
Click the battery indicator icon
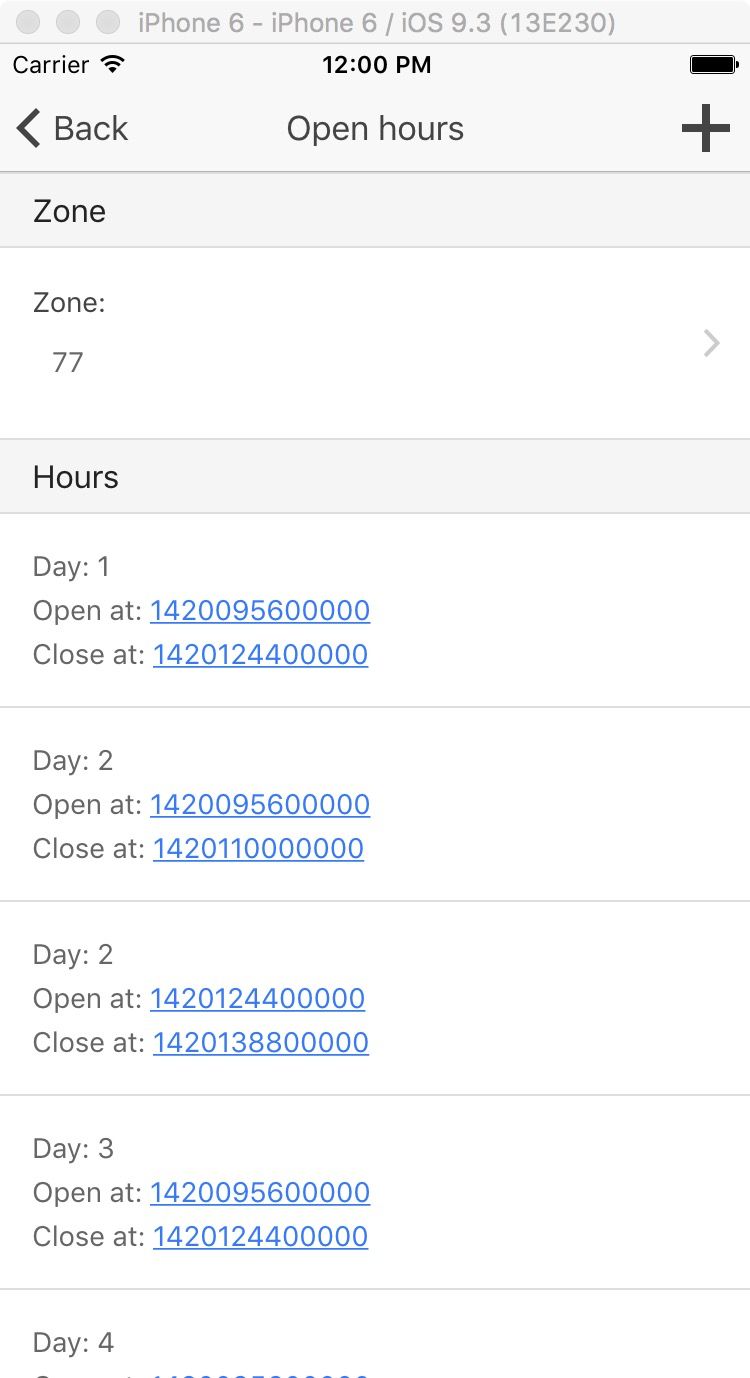[x=713, y=65]
